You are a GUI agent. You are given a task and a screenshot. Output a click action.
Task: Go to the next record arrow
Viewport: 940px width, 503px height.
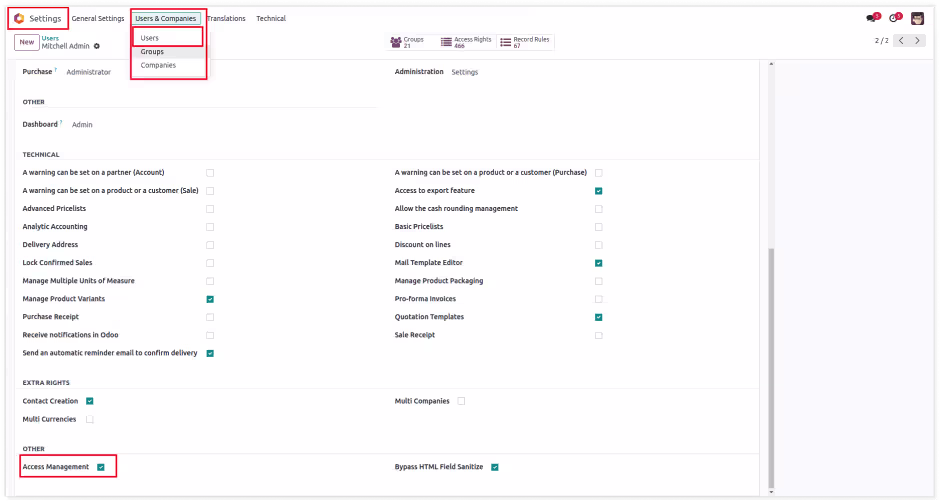tap(917, 40)
